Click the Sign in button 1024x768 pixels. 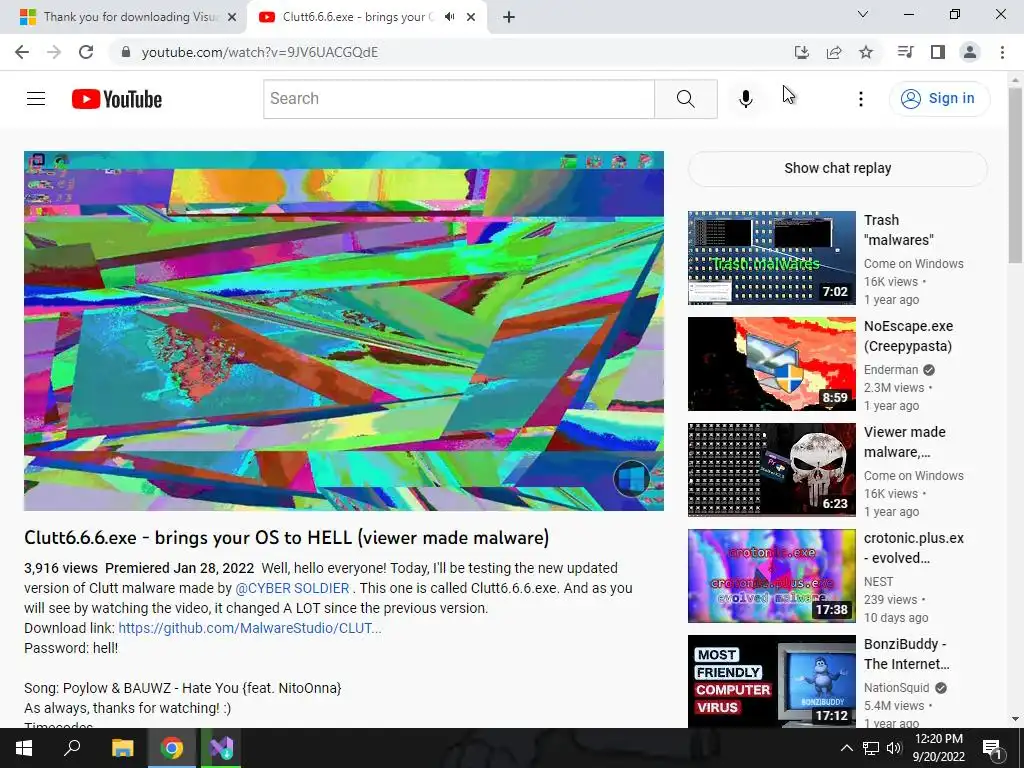coord(938,99)
